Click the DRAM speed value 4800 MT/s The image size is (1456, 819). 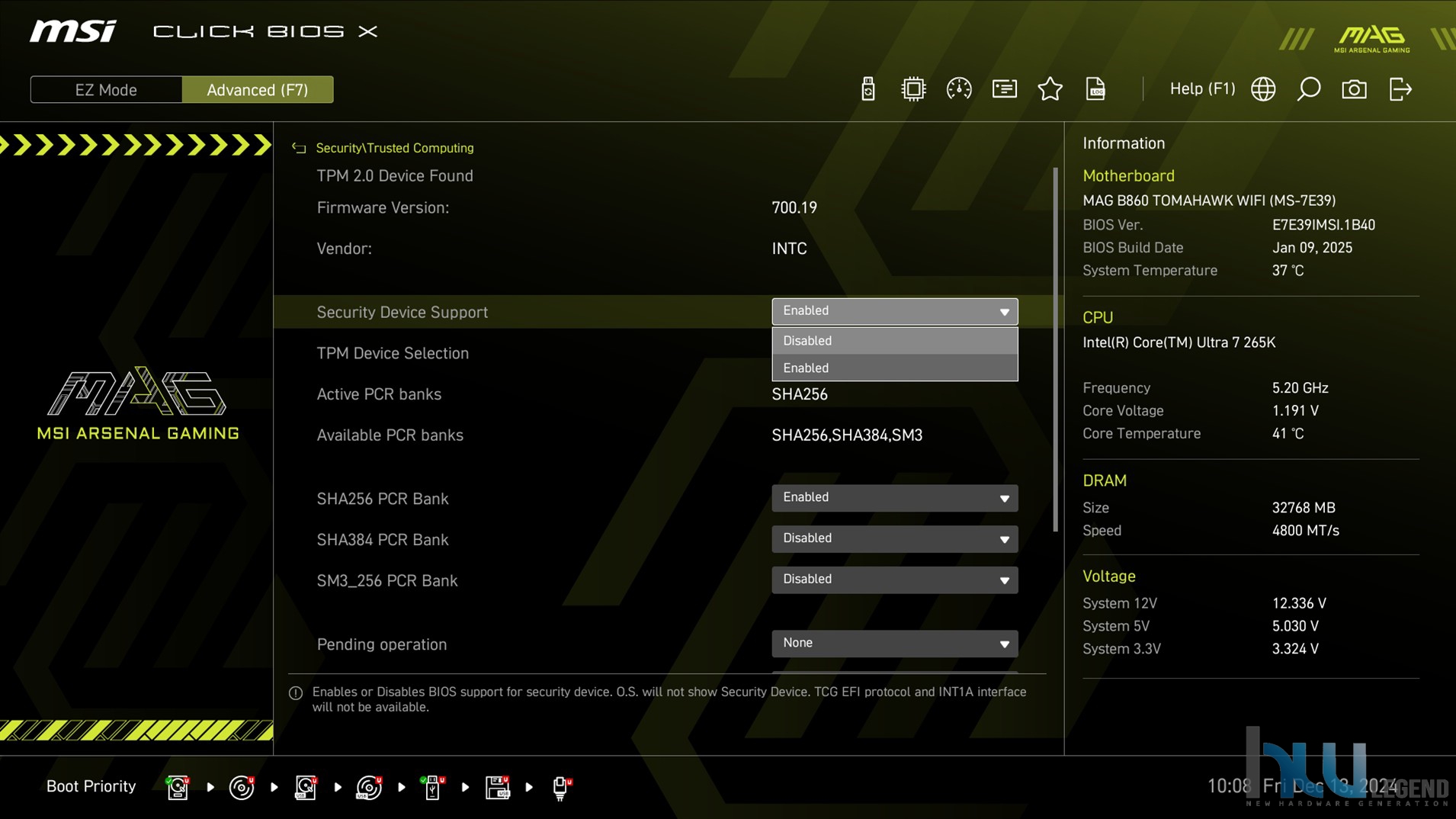(x=1305, y=531)
